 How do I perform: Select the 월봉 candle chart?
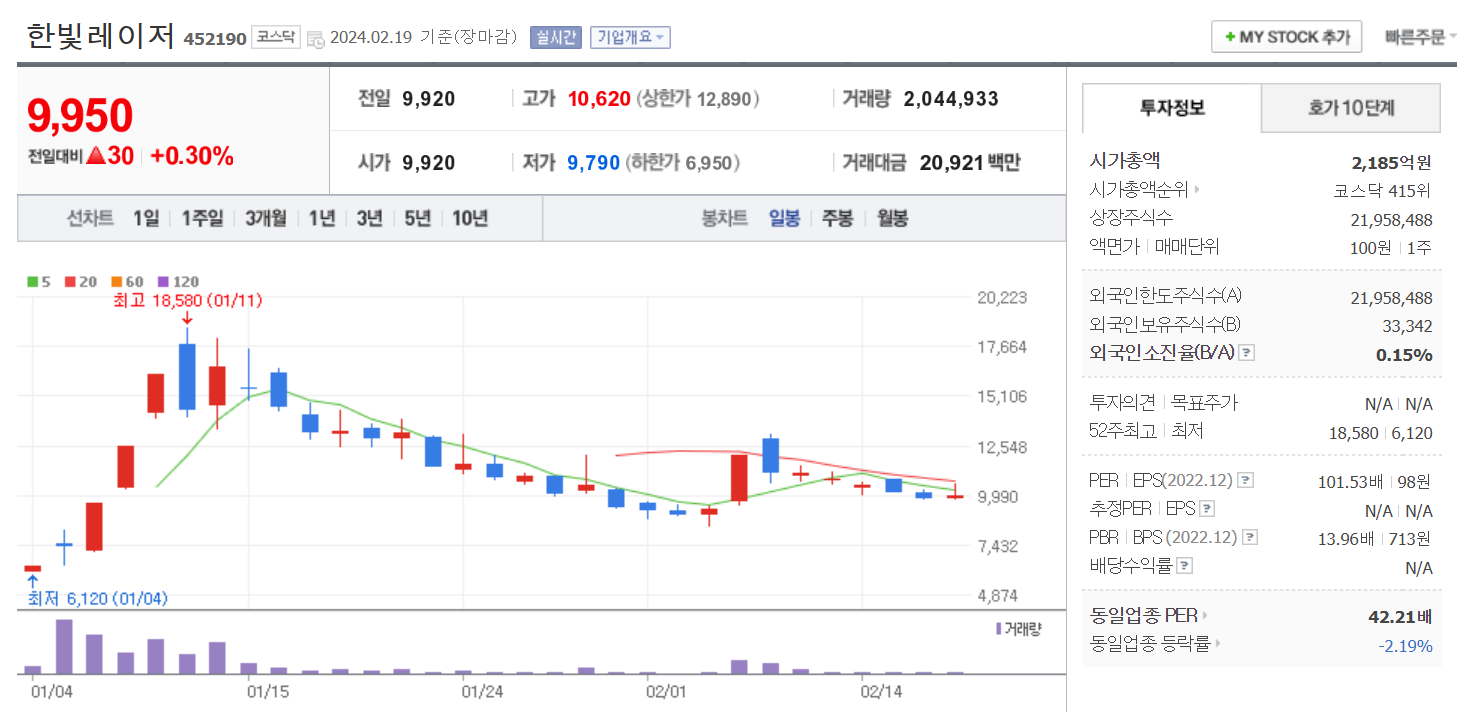tap(893, 218)
